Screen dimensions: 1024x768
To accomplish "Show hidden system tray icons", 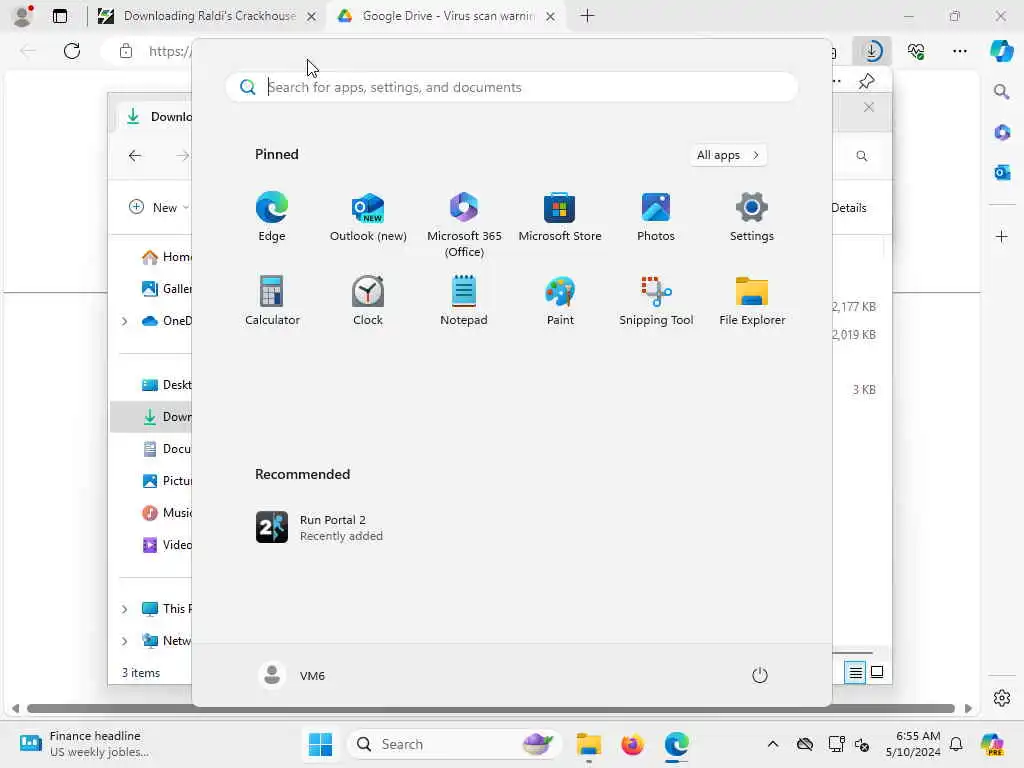I will 773,744.
